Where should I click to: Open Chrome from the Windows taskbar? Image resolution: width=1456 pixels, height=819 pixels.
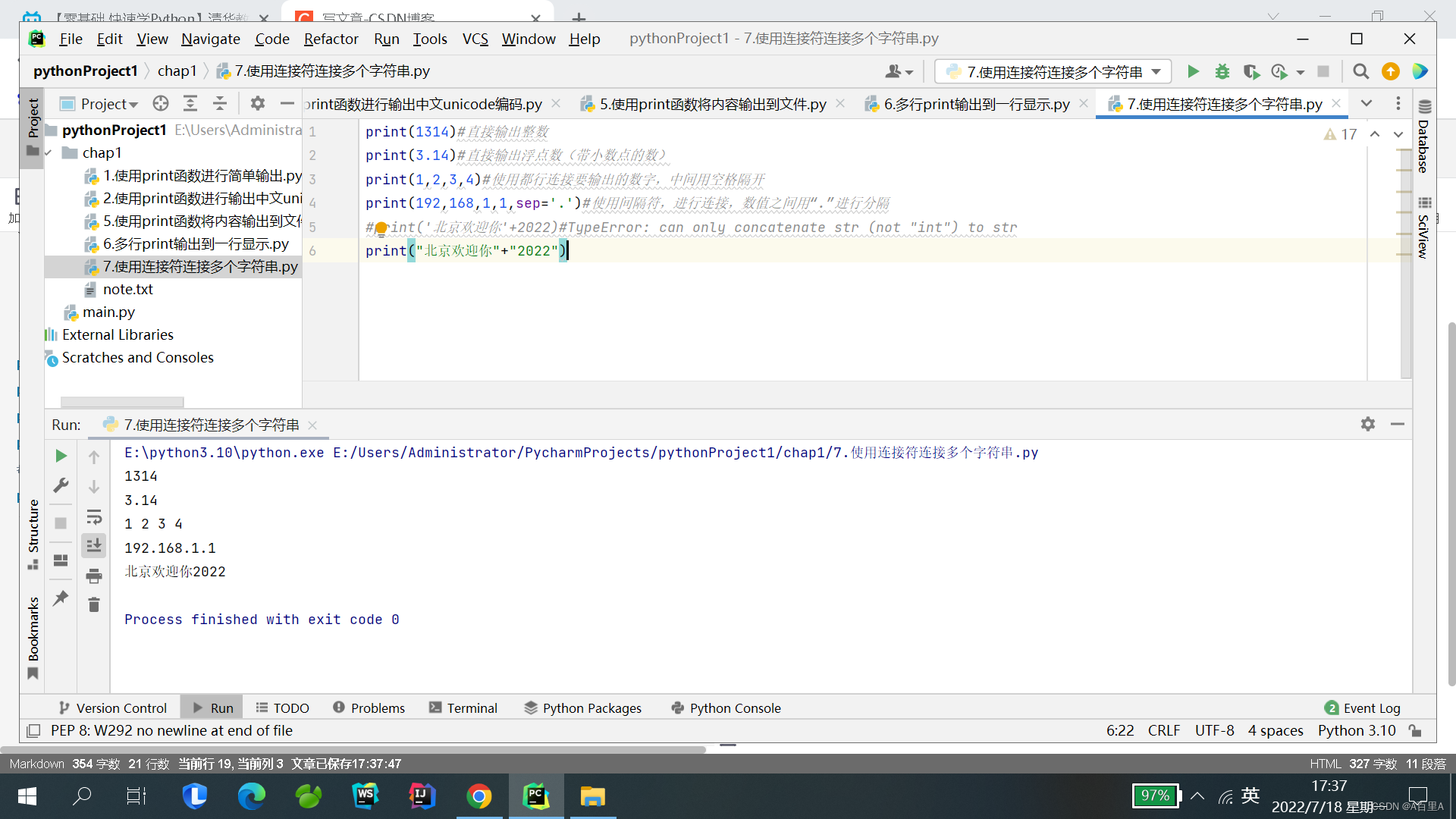479,796
